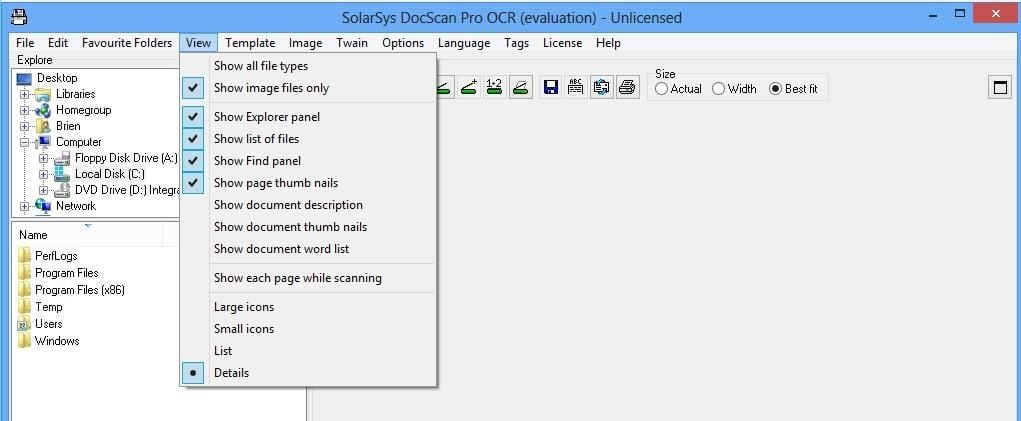This screenshot has height=421, width=1021.
Task: Choose the Details view option
Action: [307, 373]
